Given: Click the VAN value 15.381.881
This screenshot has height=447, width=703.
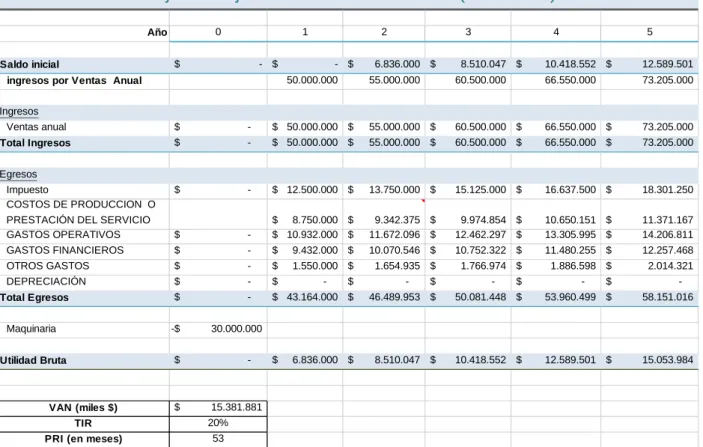Looking at the screenshot, I should (x=236, y=407).
